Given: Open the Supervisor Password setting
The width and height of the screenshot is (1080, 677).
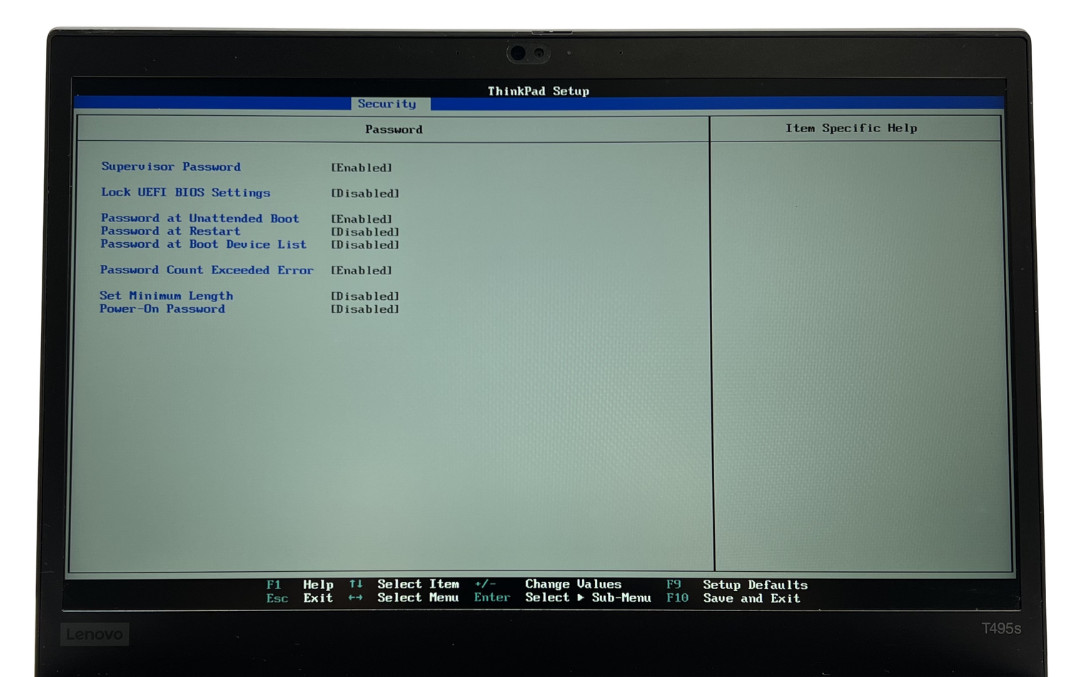Looking at the screenshot, I should 171,167.
